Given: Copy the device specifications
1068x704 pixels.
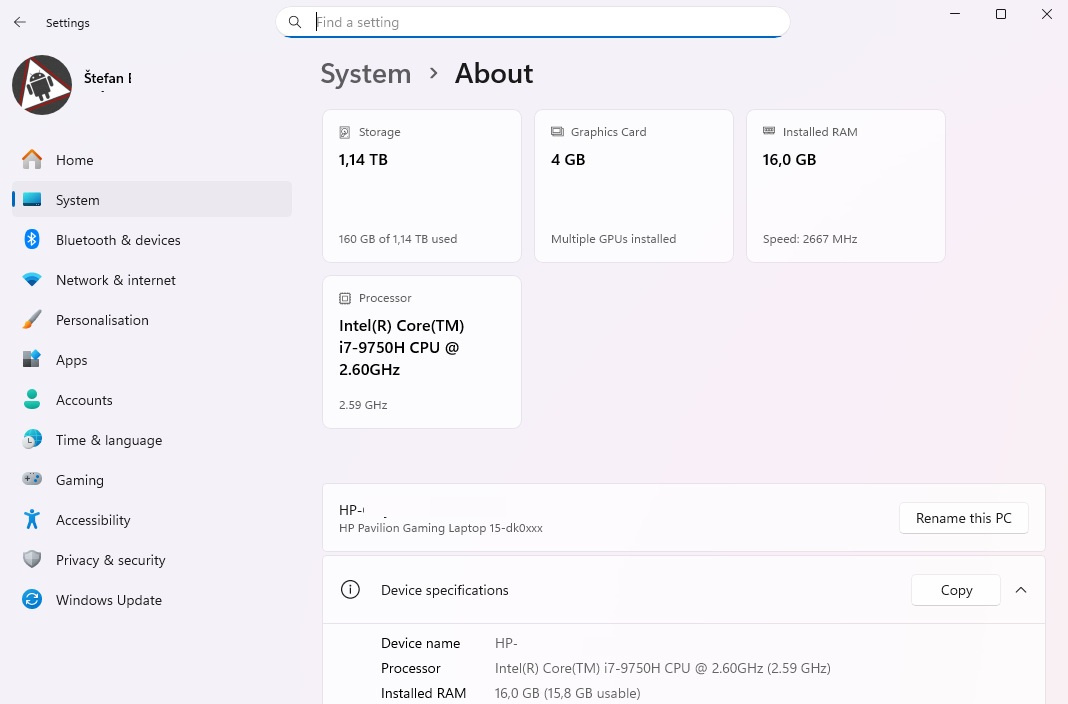Looking at the screenshot, I should (956, 590).
